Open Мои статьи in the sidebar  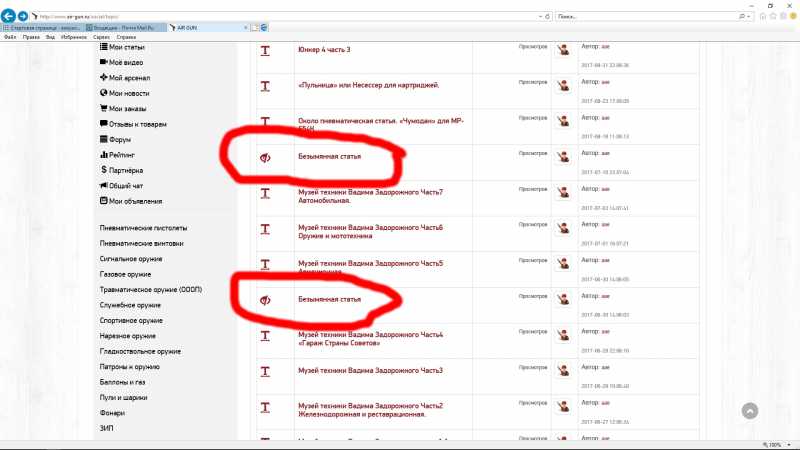[122, 47]
